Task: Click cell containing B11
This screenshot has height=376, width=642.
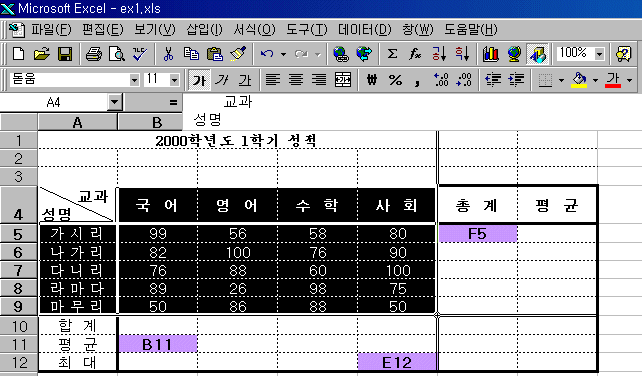Action: click(158, 344)
